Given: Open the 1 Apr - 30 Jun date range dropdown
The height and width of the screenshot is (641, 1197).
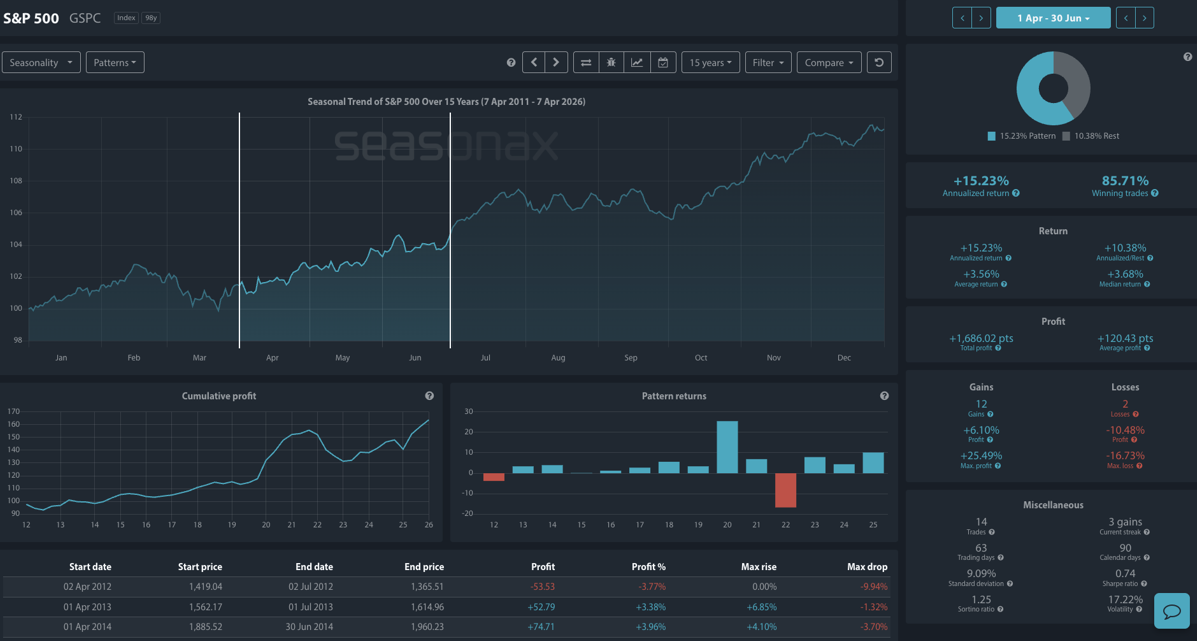Looking at the screenshot, I should 1053,18.
